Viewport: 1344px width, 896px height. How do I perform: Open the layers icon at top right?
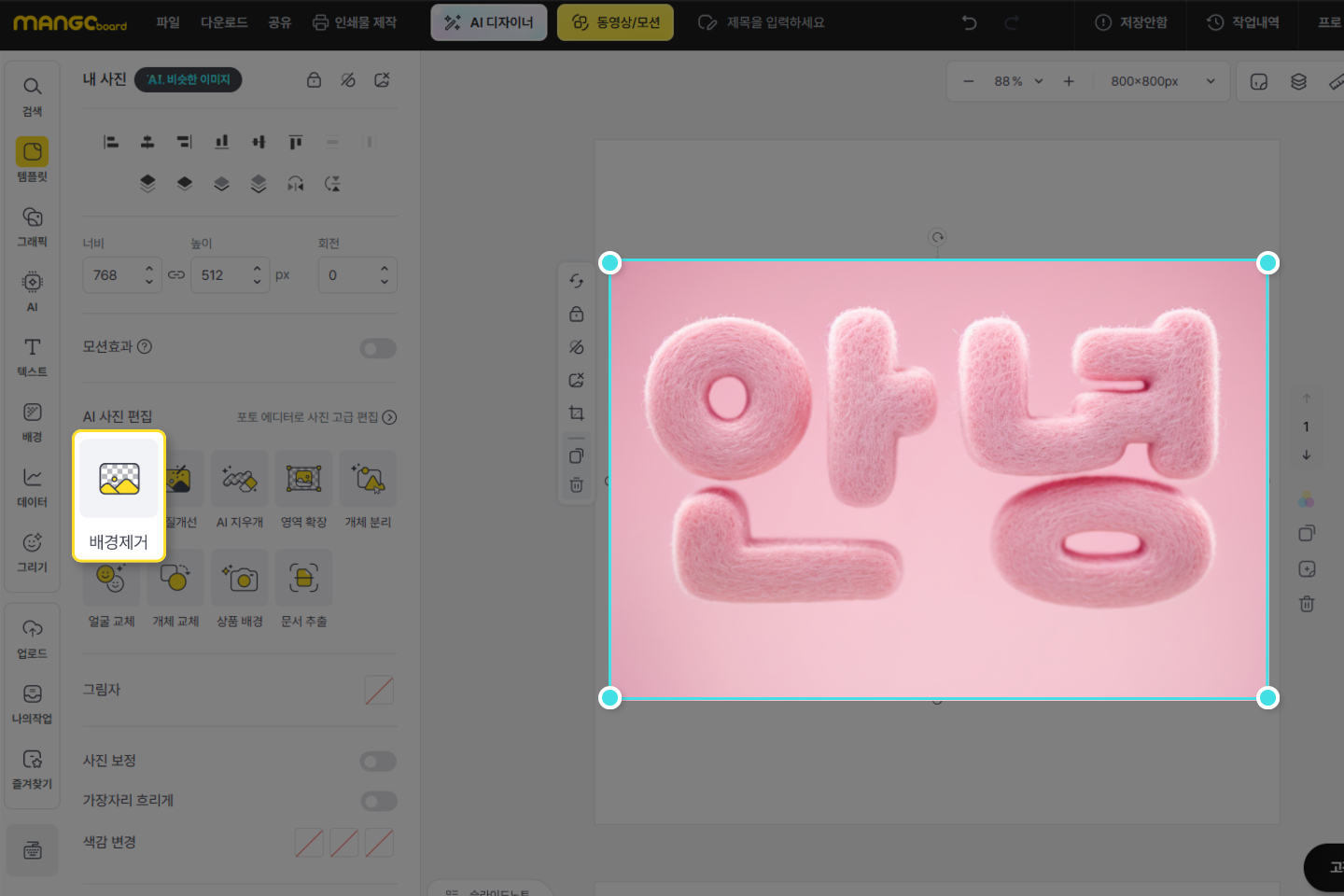tap(1298, 81)
